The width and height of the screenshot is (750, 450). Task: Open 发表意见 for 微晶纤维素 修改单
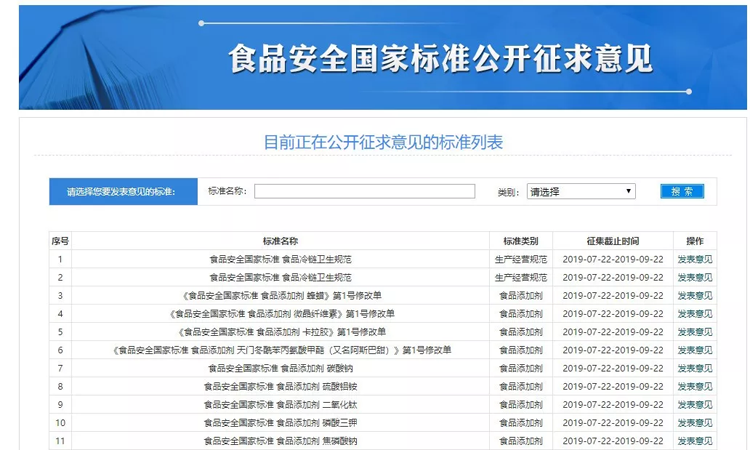695,313
